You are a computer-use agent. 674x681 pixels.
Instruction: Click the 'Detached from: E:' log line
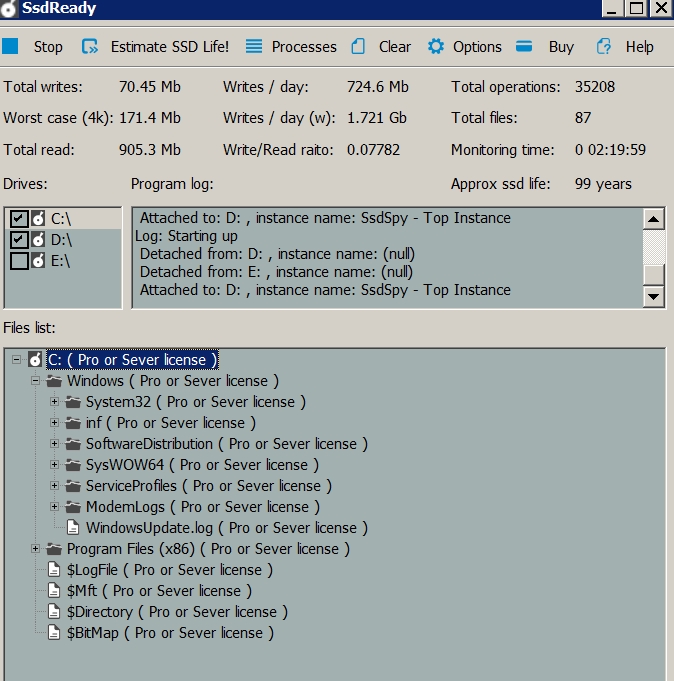276,272
